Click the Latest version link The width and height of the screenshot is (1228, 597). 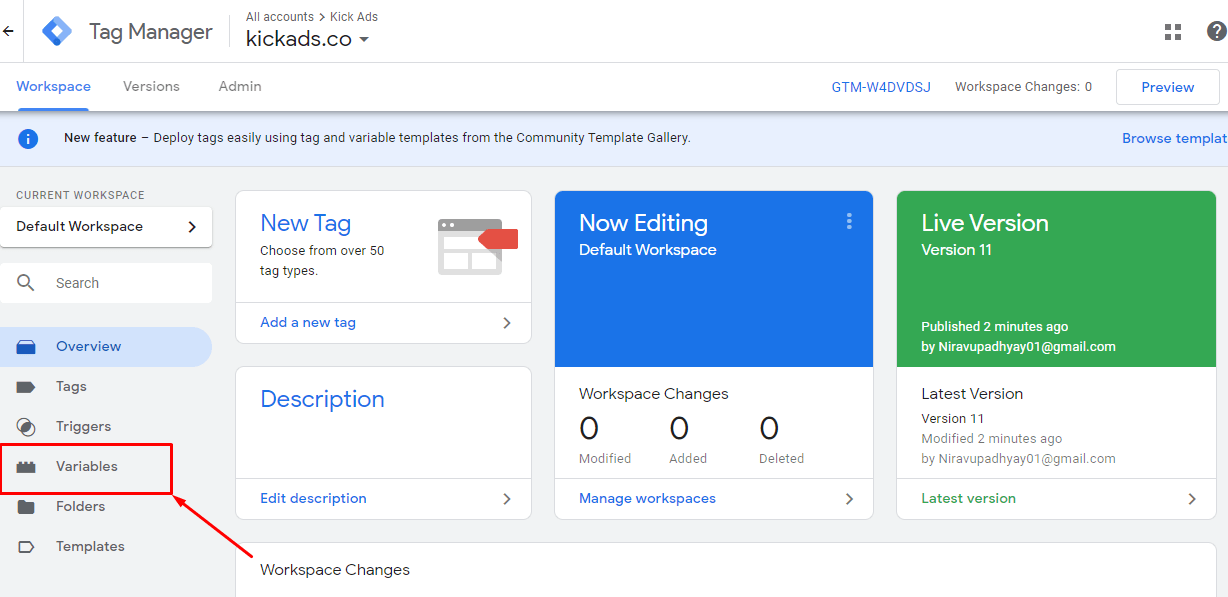tap(968, 499)
